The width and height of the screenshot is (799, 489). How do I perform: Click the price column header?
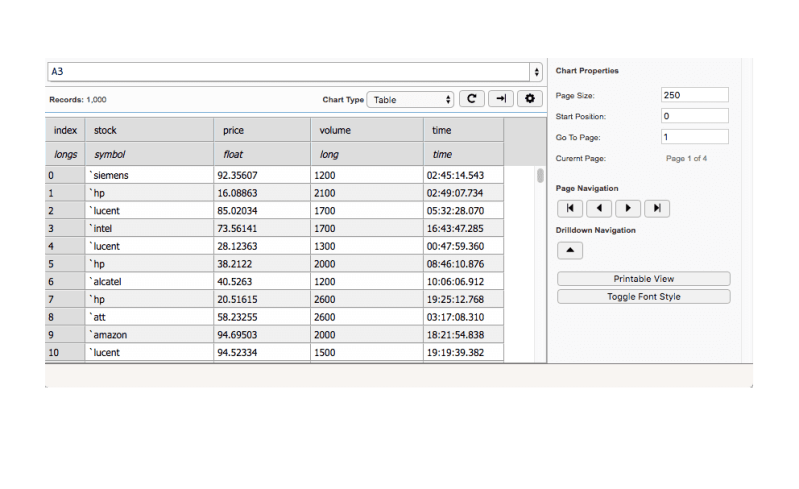262,130
